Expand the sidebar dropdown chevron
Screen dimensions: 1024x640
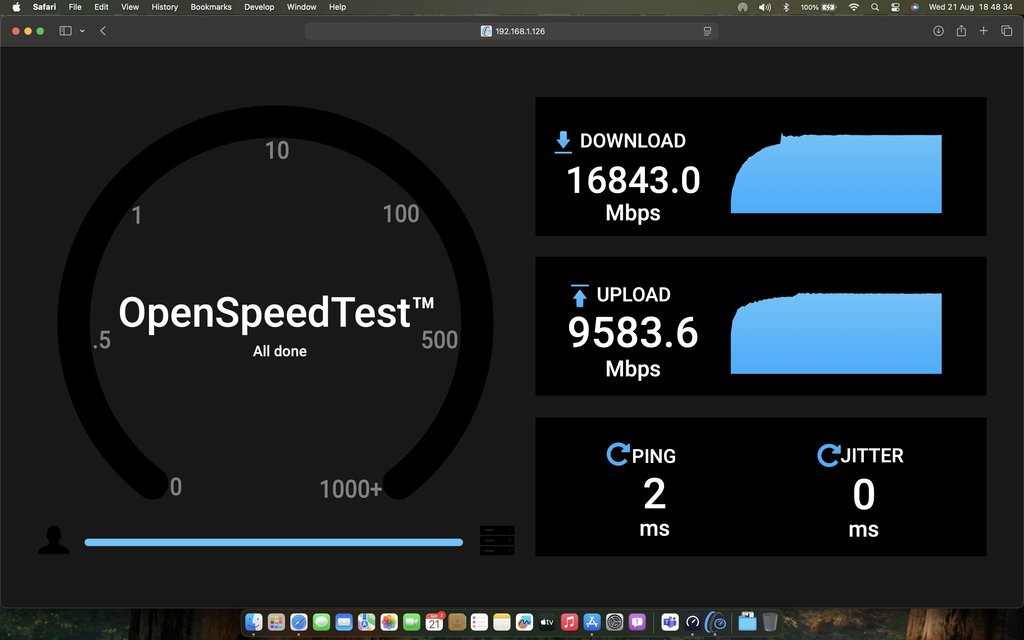[82, 31]
